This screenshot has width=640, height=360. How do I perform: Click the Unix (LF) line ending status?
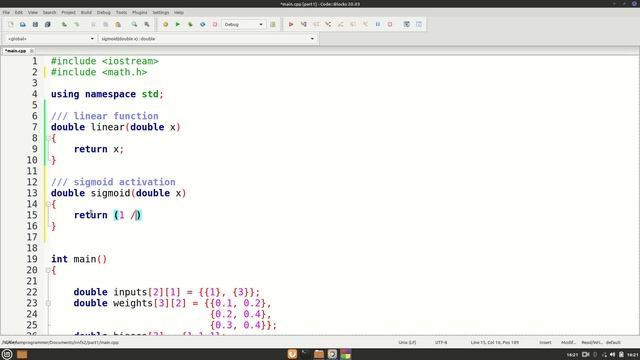407,342
